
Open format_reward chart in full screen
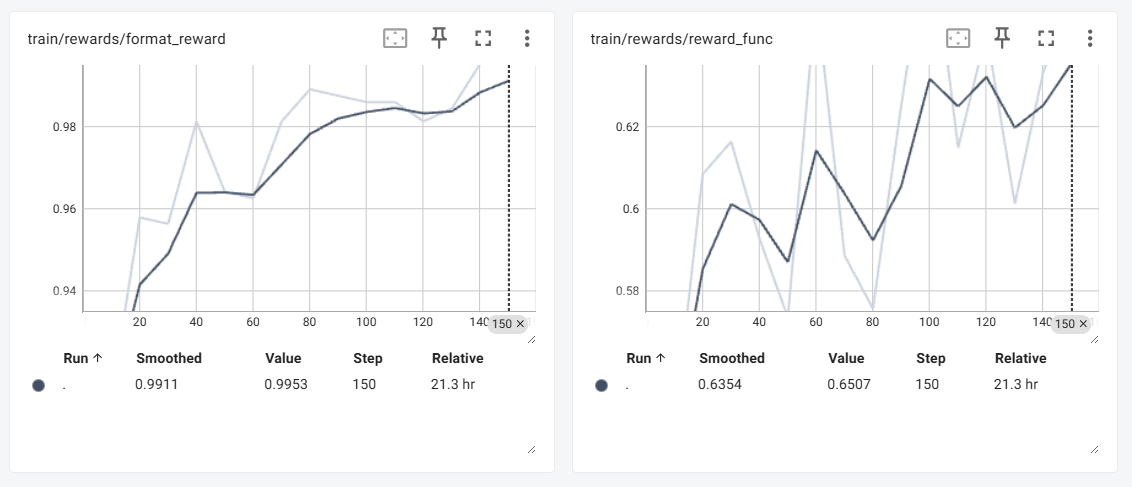tap(483, 39)
